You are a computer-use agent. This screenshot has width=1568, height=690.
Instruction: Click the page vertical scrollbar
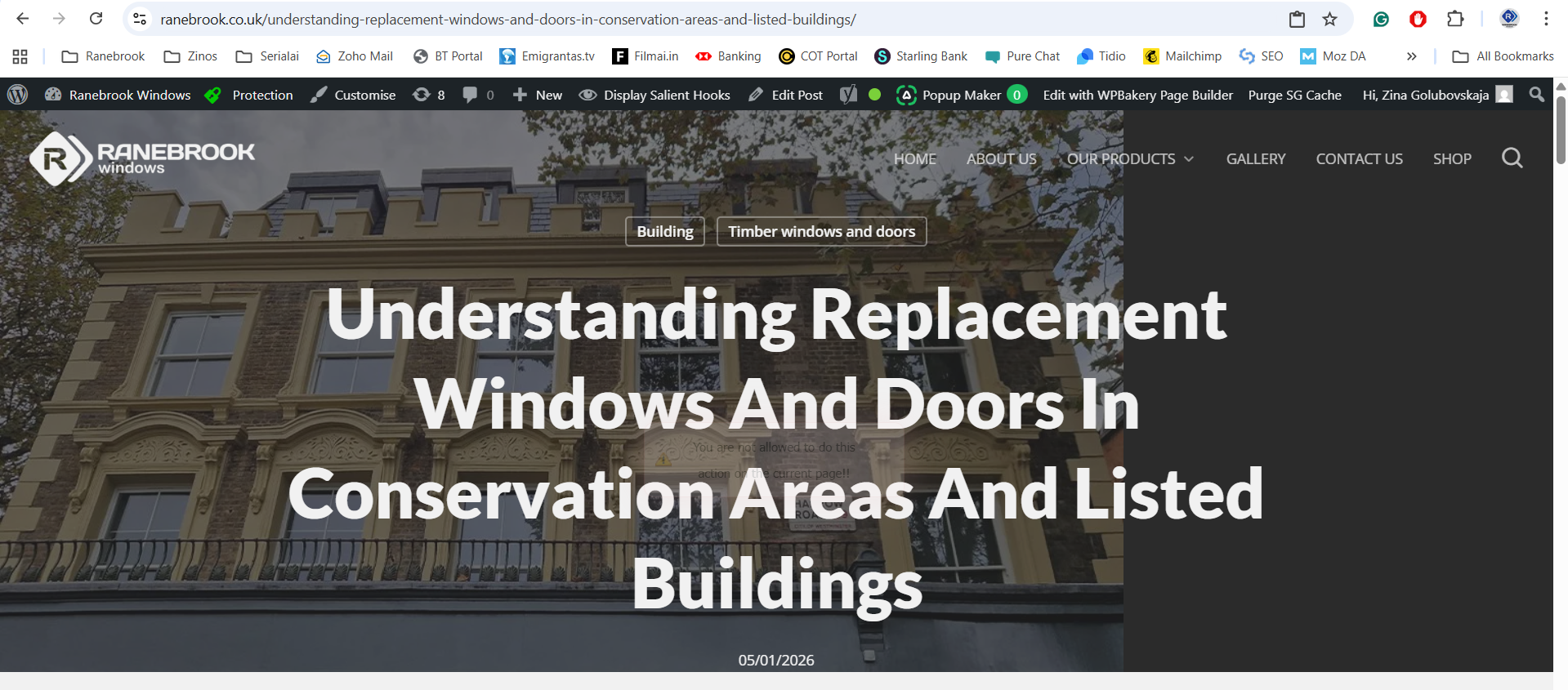pyautogui.click(x=1560, y=131)
